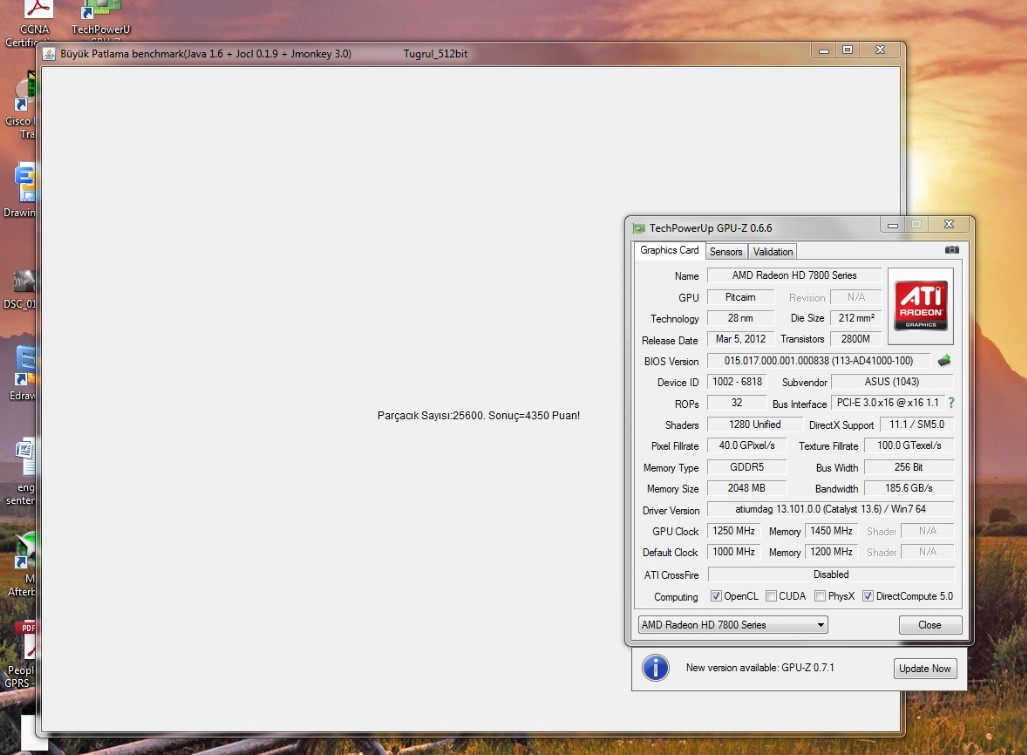Close the Büyük Patlama benchmark window

click(880, 50)
